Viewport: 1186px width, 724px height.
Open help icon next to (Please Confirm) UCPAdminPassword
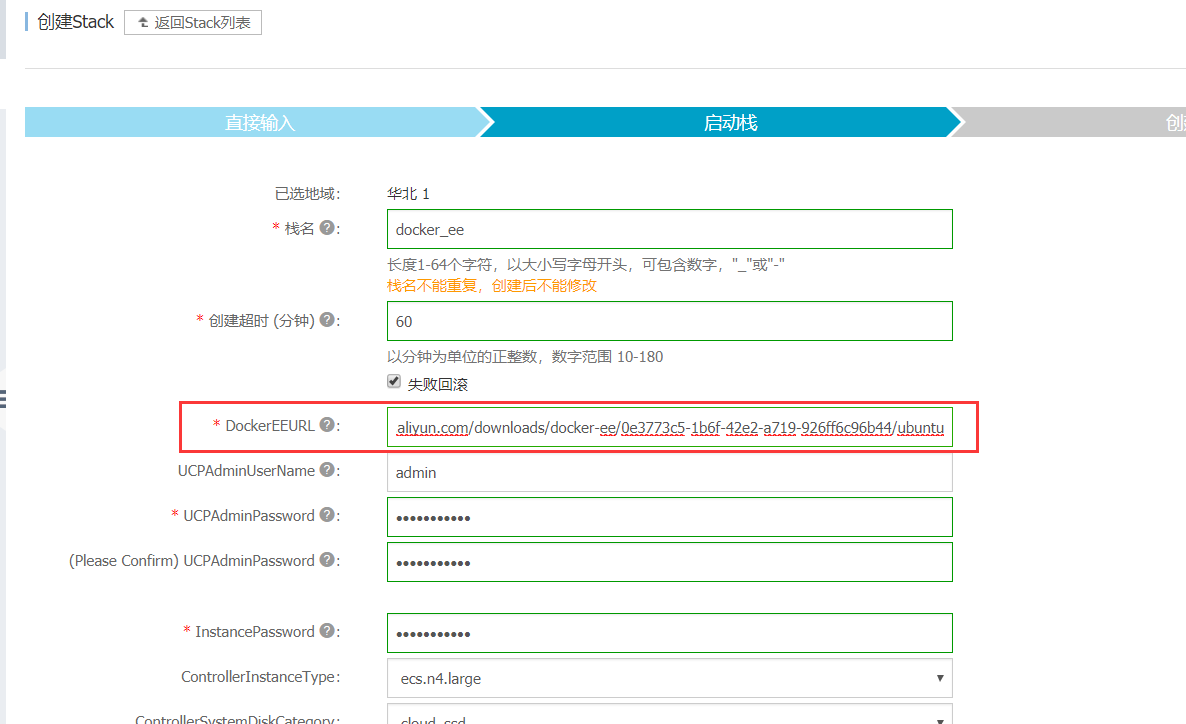coord(327,561)
